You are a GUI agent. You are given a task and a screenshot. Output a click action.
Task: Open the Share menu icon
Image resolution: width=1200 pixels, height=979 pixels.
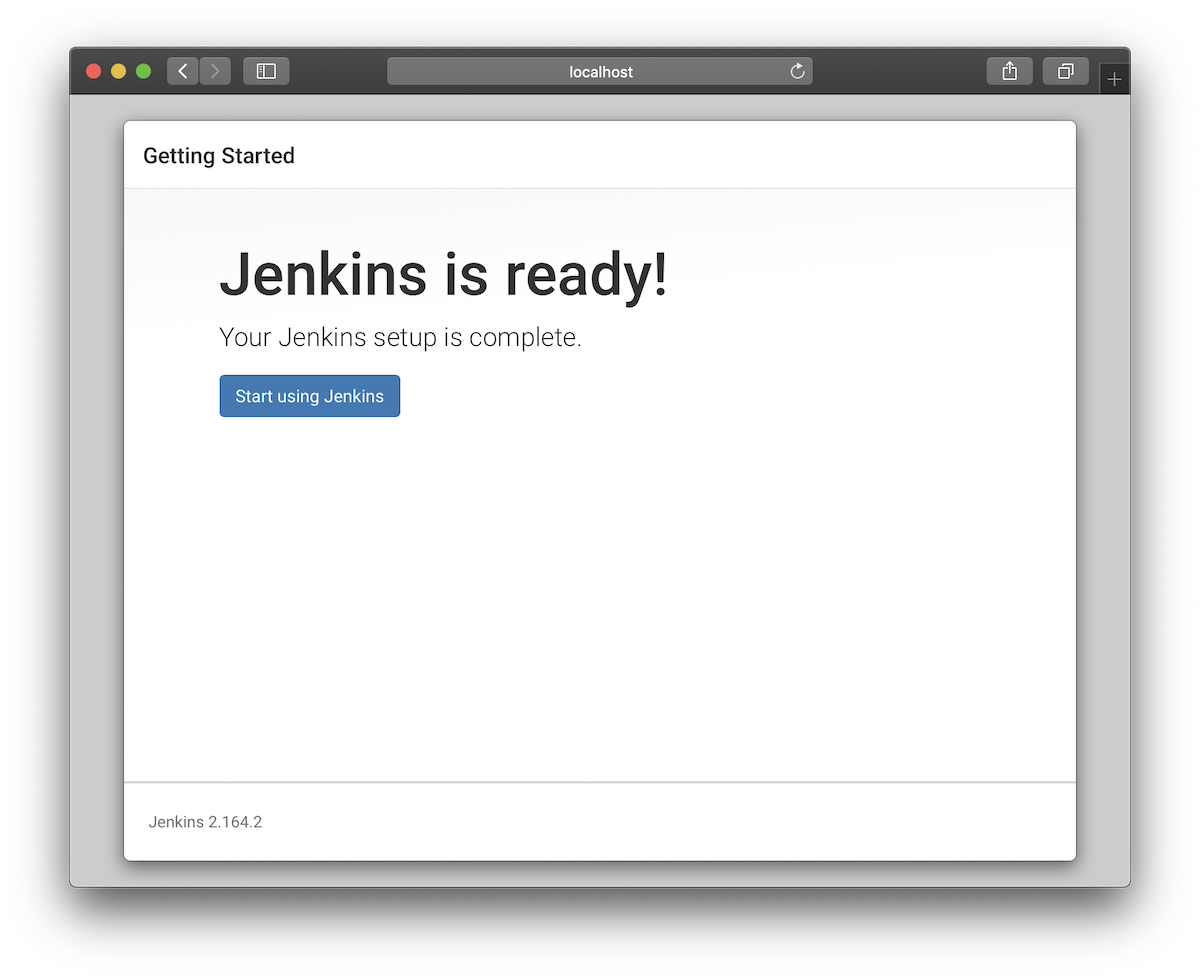[1010, 71]
